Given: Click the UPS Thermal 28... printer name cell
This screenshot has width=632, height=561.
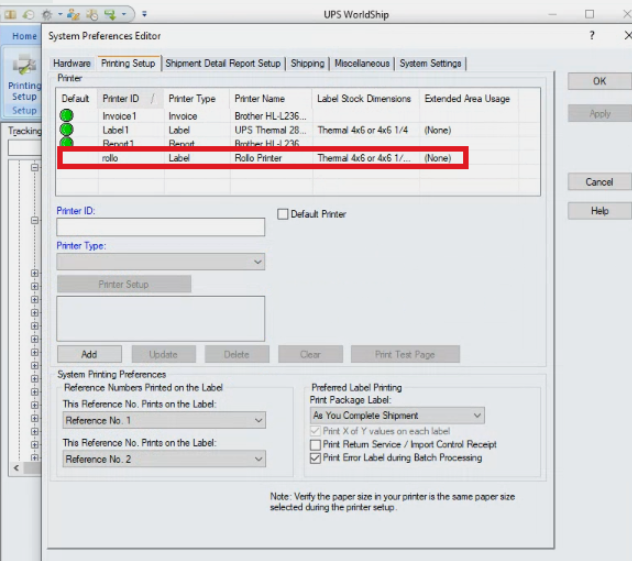Looking at the screenshot, I should (x=270, y=130).
